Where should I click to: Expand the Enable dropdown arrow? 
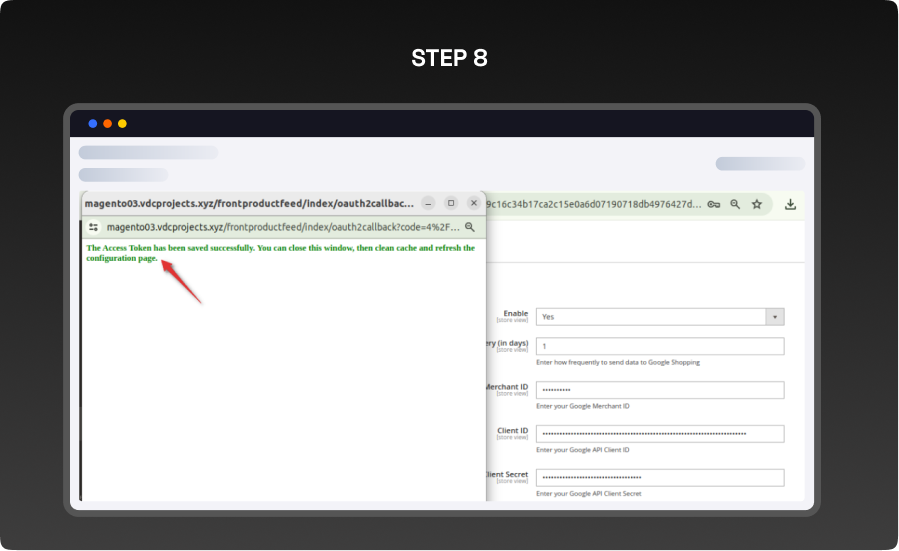tap(775, 317)
